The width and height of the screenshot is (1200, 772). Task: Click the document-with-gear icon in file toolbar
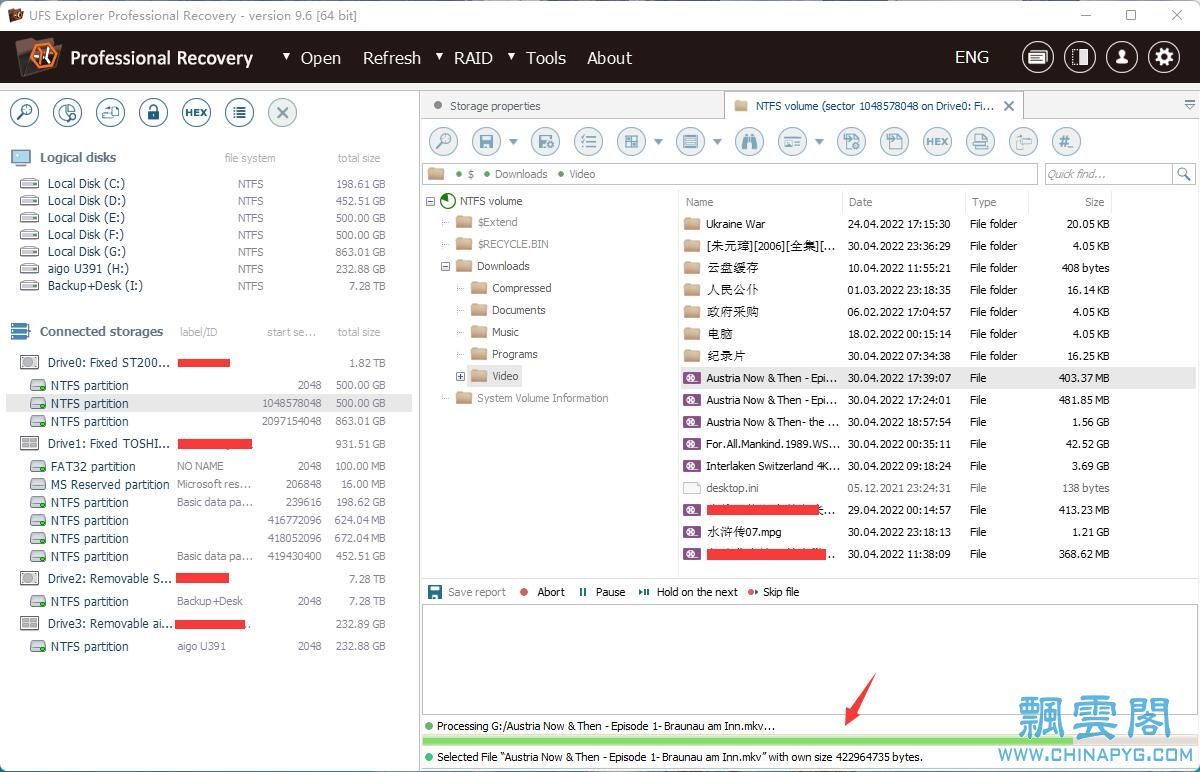click(x=851, y=141)
